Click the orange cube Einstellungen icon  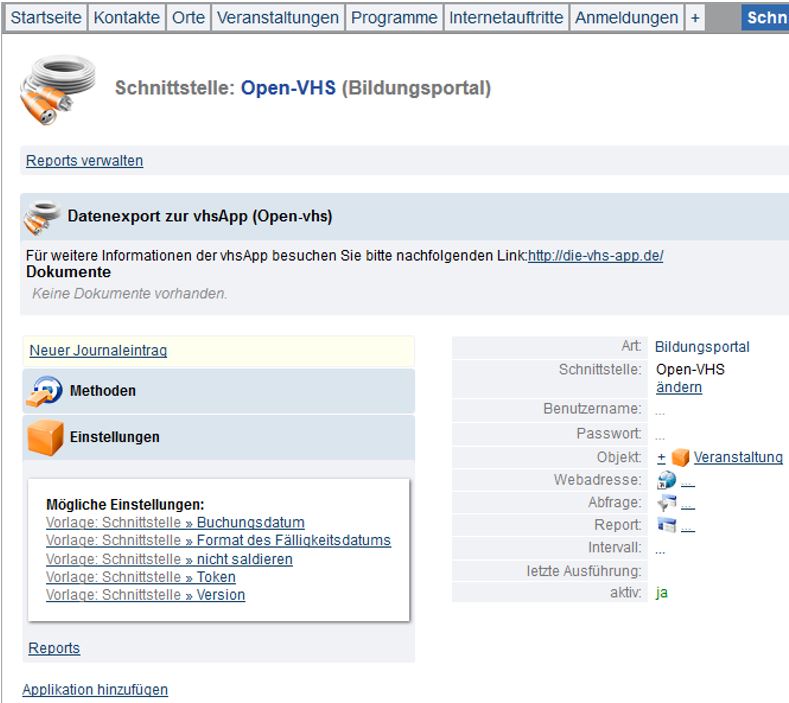(44, 437)
